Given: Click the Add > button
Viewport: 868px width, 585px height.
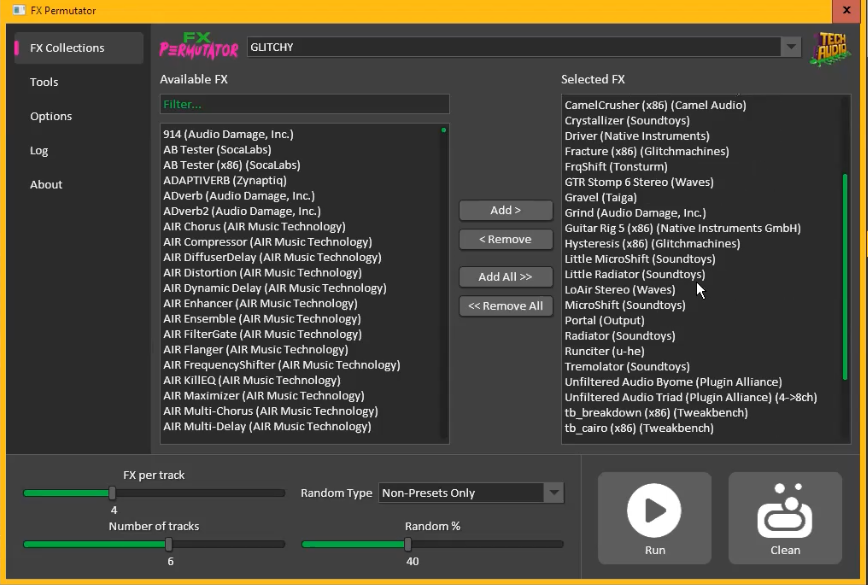Looking at the screenshot, I should 505,210.
